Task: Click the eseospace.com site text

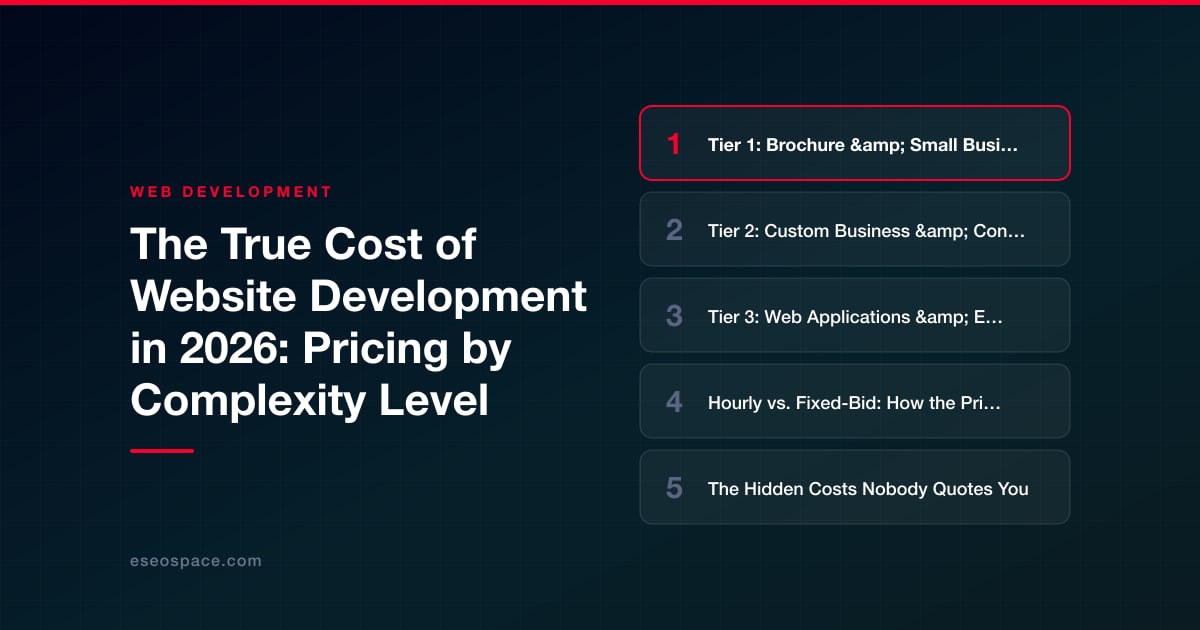Action: tap(196, 561)
